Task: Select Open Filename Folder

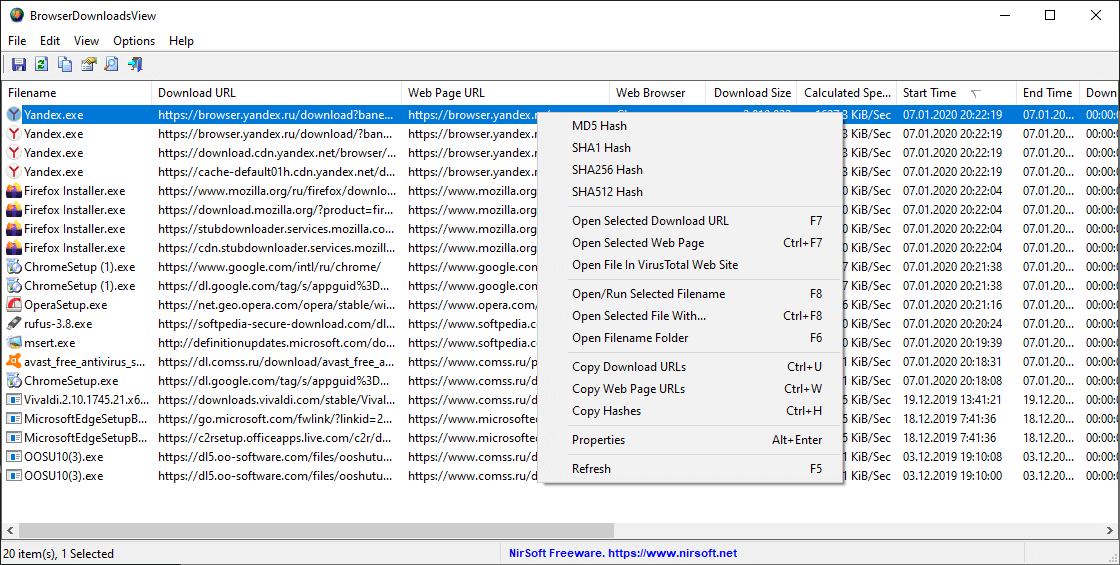Action: coord(691,338)
